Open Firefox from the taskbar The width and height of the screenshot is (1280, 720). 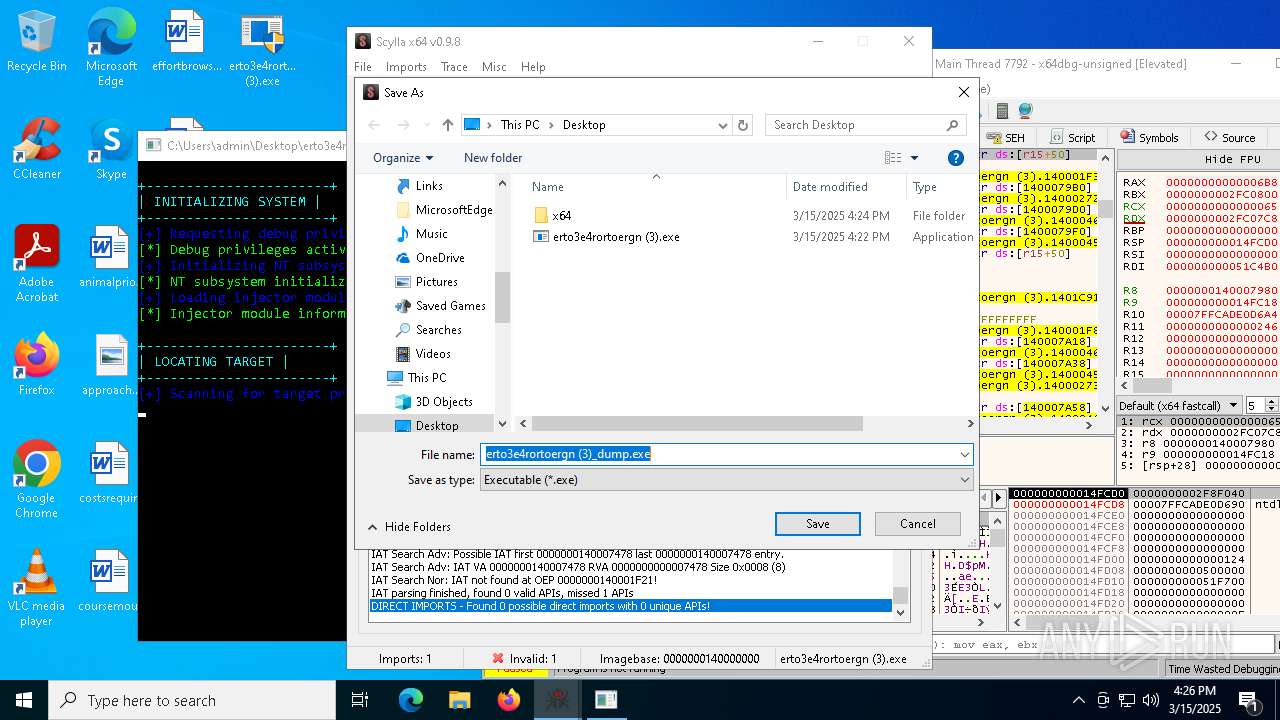[508, 700]
